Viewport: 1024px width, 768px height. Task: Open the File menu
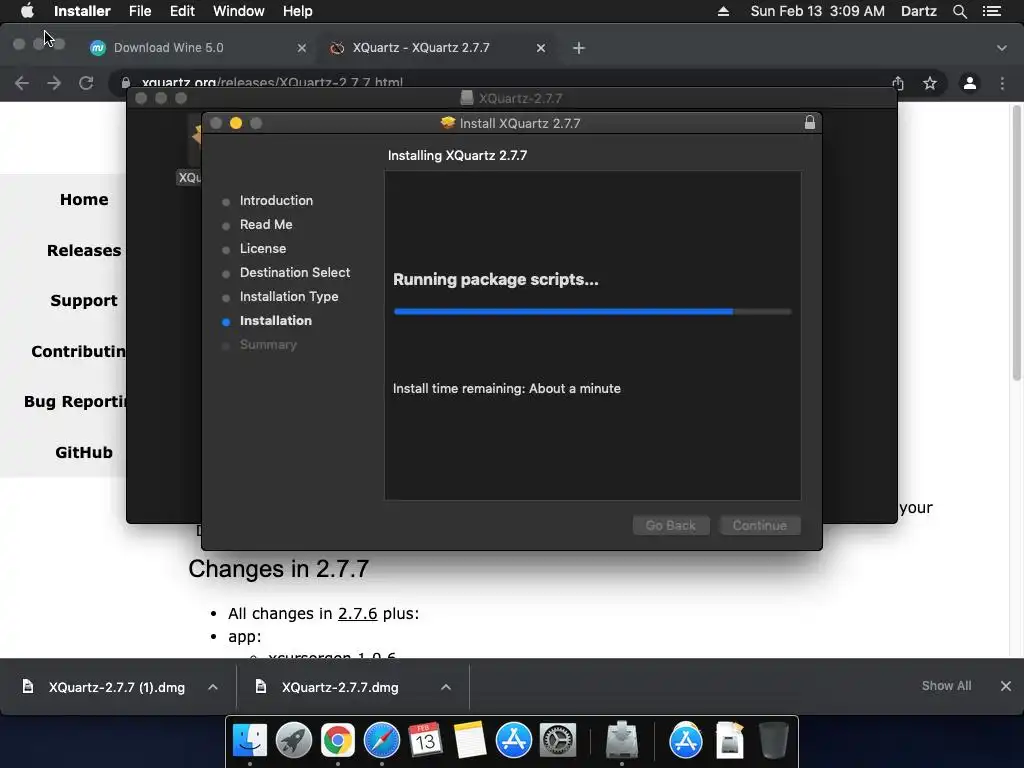click(x=140, y=11)
